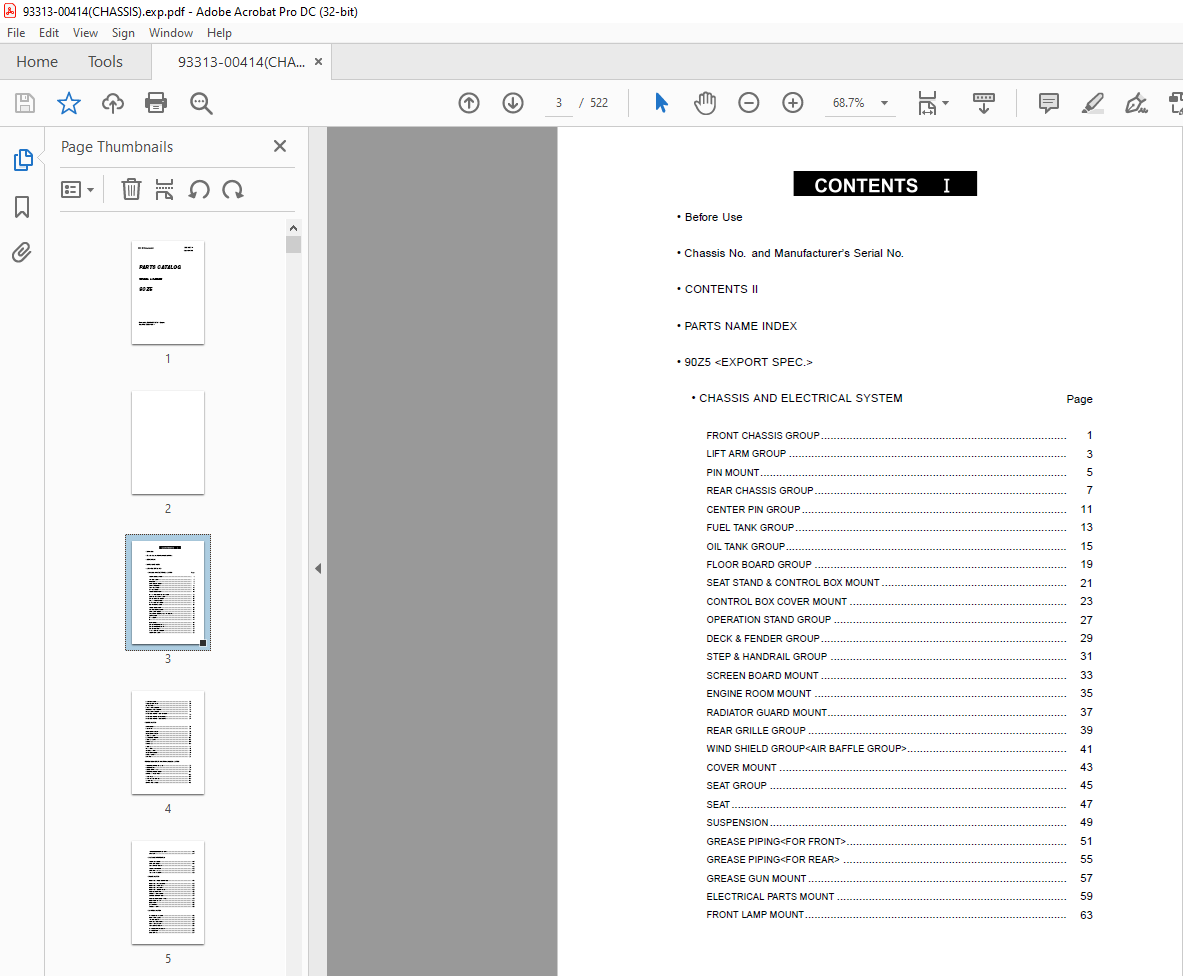
Task: Click the thumbnail panel scrollbar handle
Action: click(x=293, y=244)
